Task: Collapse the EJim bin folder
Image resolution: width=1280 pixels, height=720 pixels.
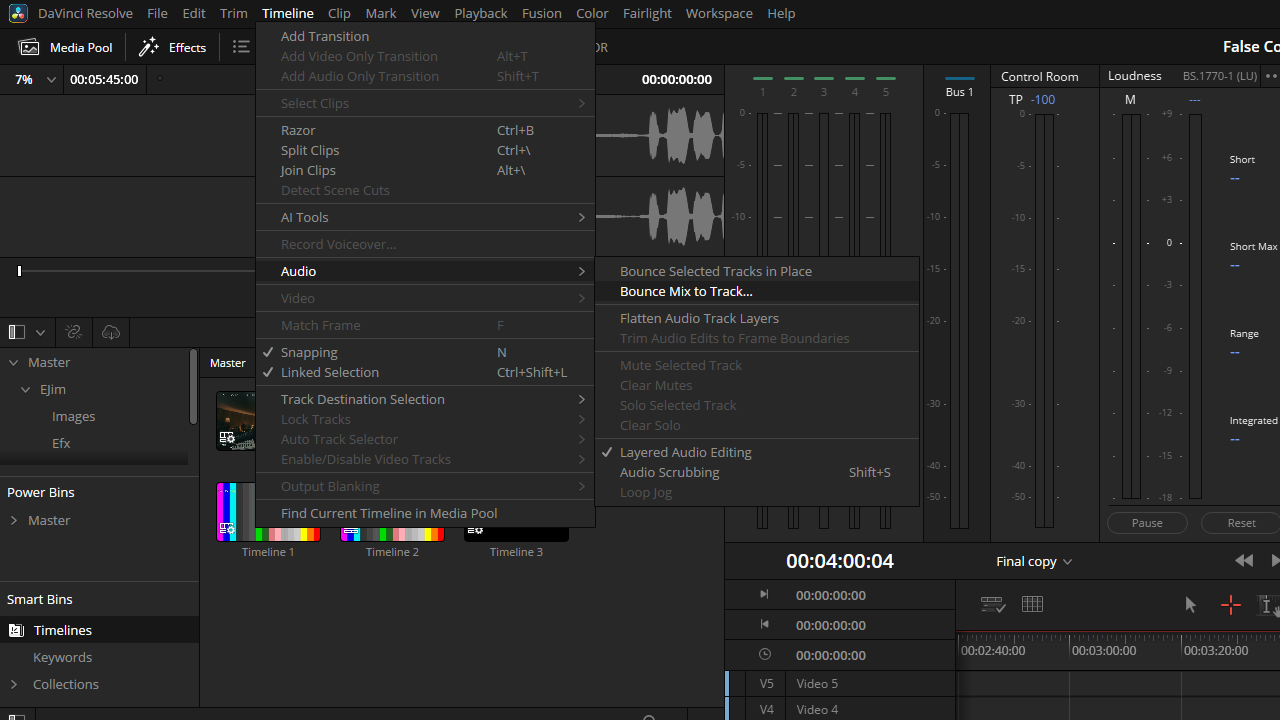Action: click(26, 389)
